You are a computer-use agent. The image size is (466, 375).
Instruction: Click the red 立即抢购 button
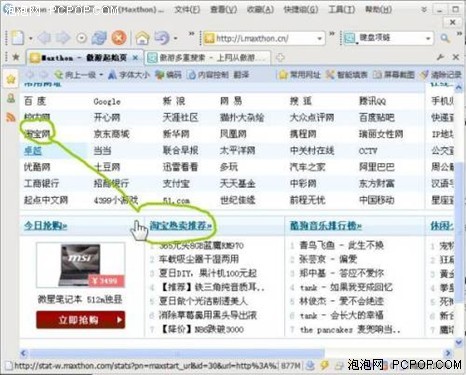81,320
